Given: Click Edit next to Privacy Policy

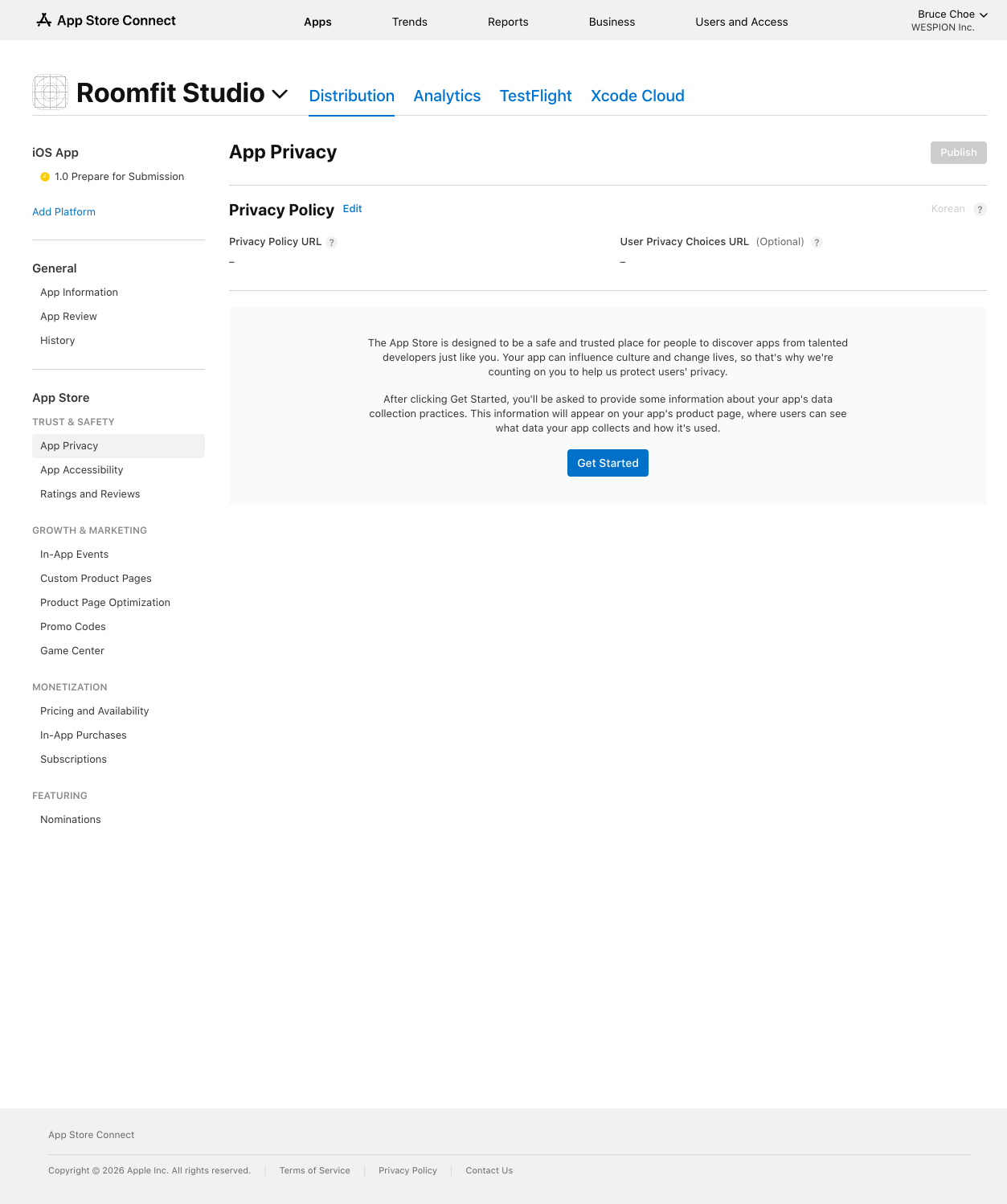Looking at the screenshot, I should [x=352, y=209].
